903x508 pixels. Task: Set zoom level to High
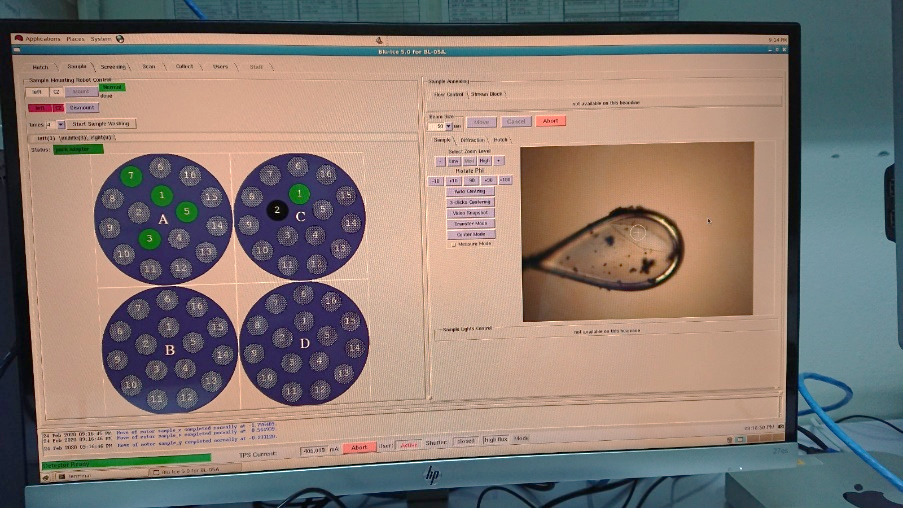484,160
